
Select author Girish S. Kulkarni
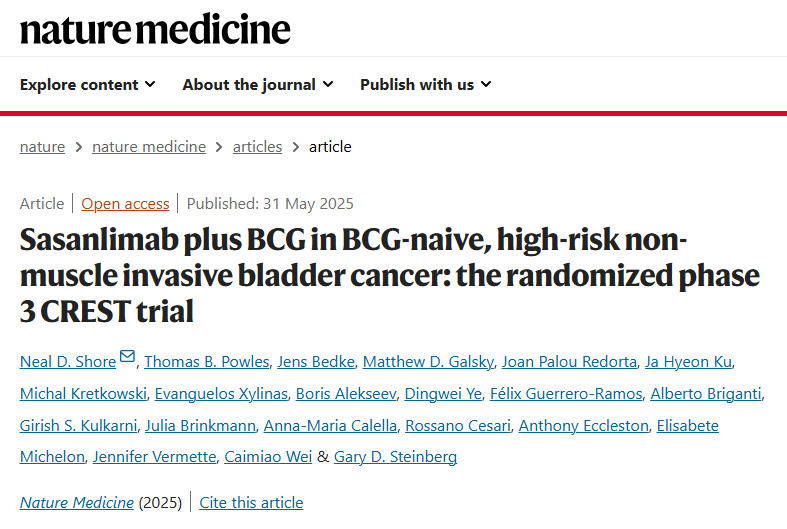pyautogui.click(x=77, y=425)
